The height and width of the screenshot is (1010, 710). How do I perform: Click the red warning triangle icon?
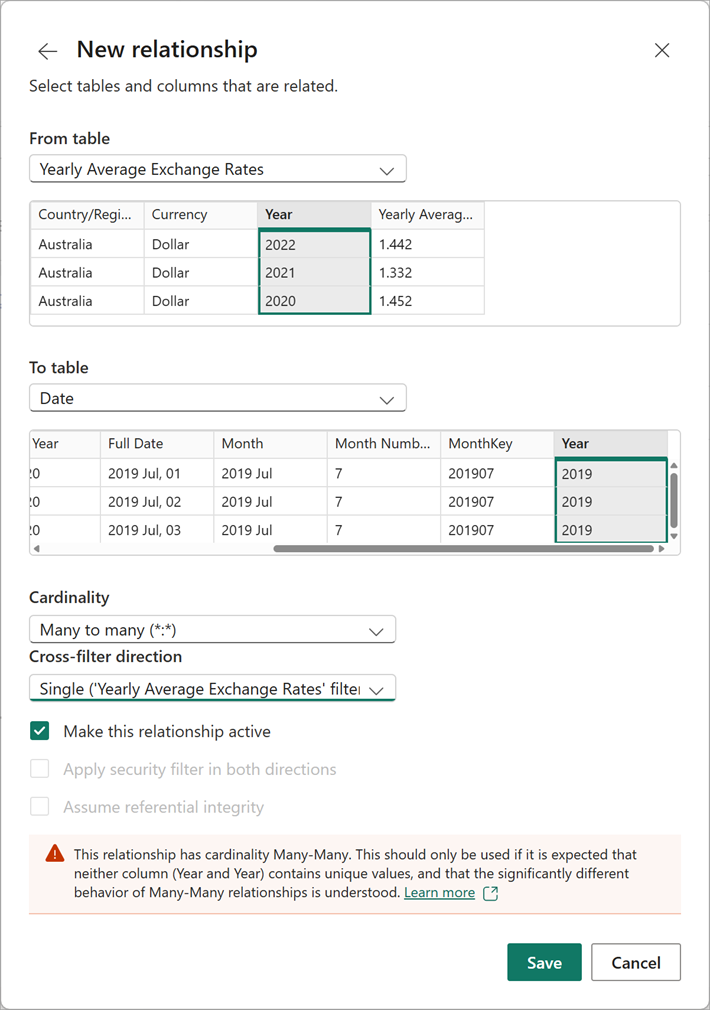click(x=54, y=855)
